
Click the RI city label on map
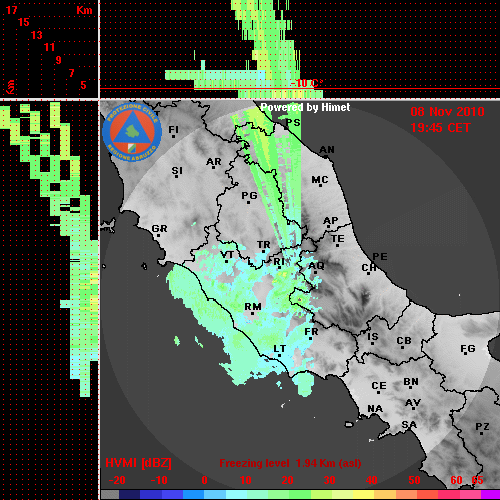[x=279, y=262]
